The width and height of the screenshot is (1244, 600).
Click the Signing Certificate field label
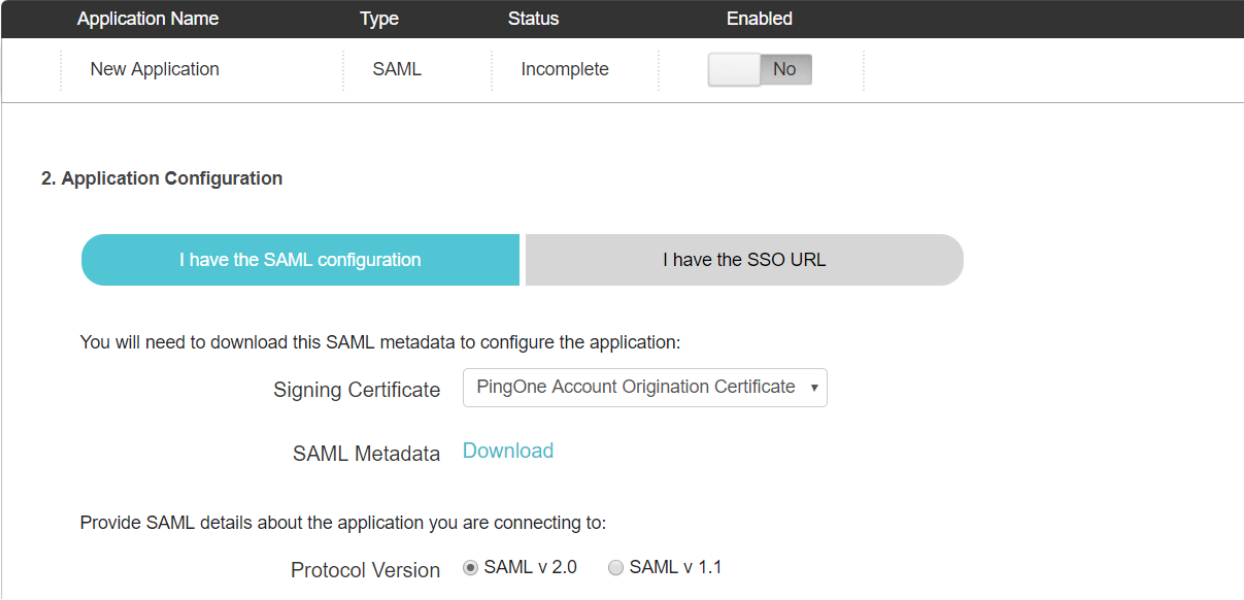356,390
